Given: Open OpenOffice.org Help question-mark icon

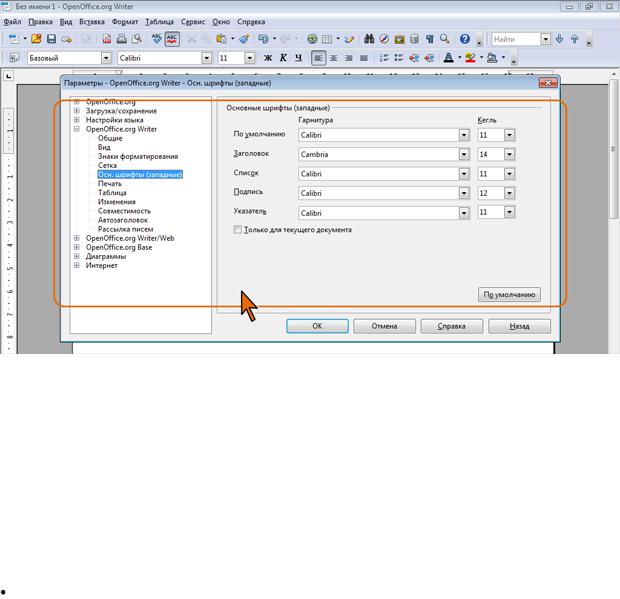Looking at the screenshot, I should 465,39.
